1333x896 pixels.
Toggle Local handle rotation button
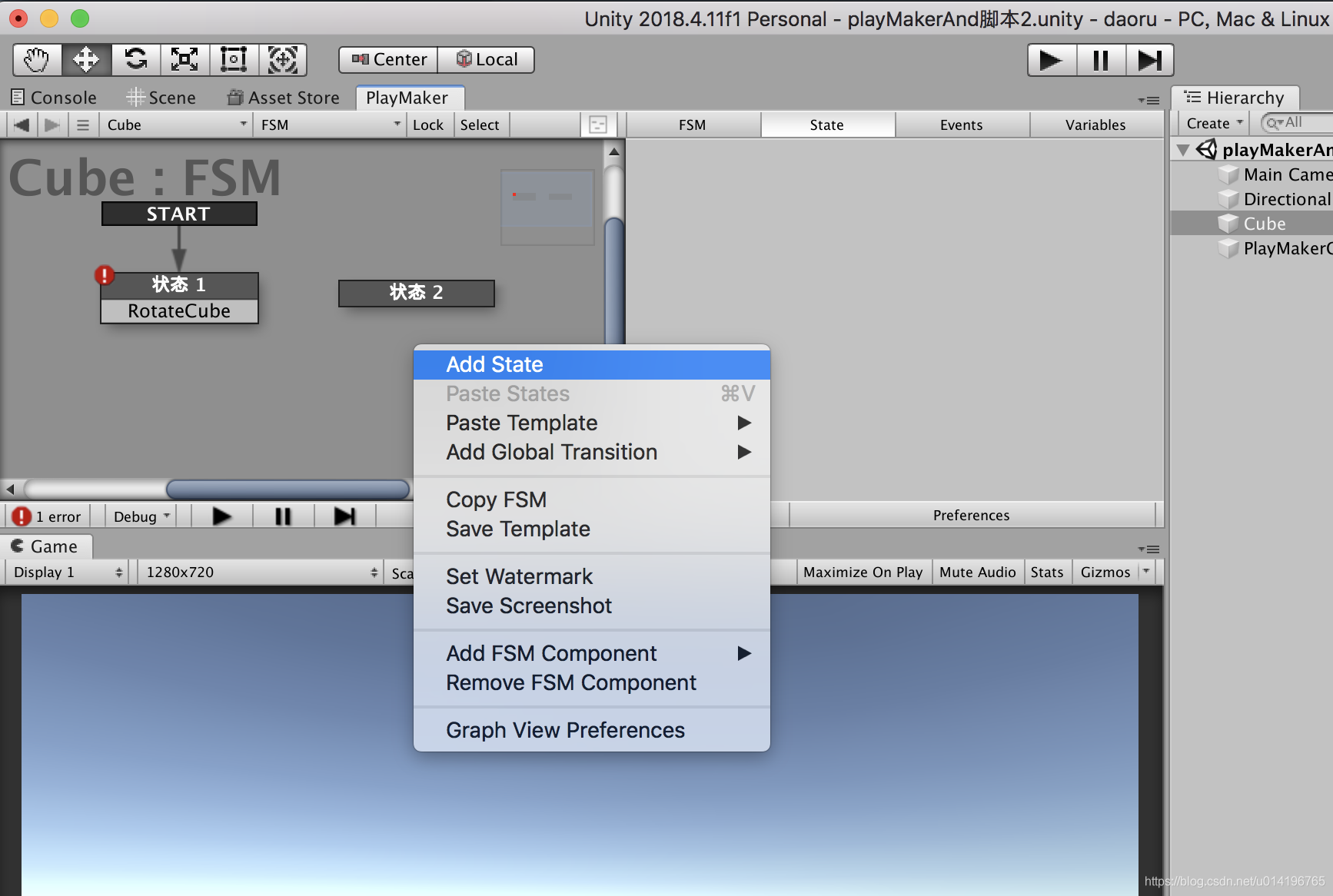click(x=486, y=60)
